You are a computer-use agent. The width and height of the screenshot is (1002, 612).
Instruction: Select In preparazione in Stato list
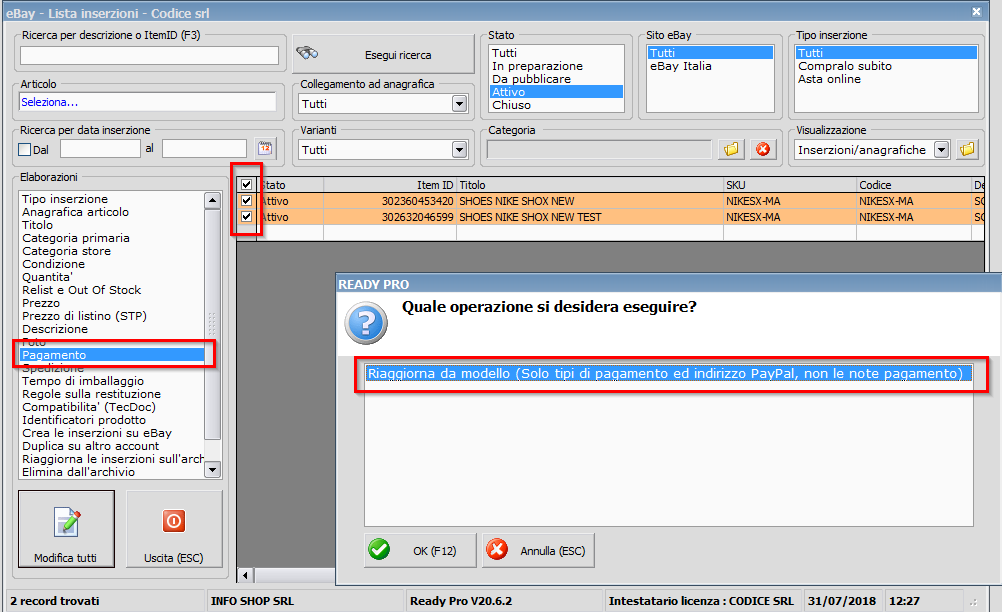pyautogui.click(x=556, y=66)
